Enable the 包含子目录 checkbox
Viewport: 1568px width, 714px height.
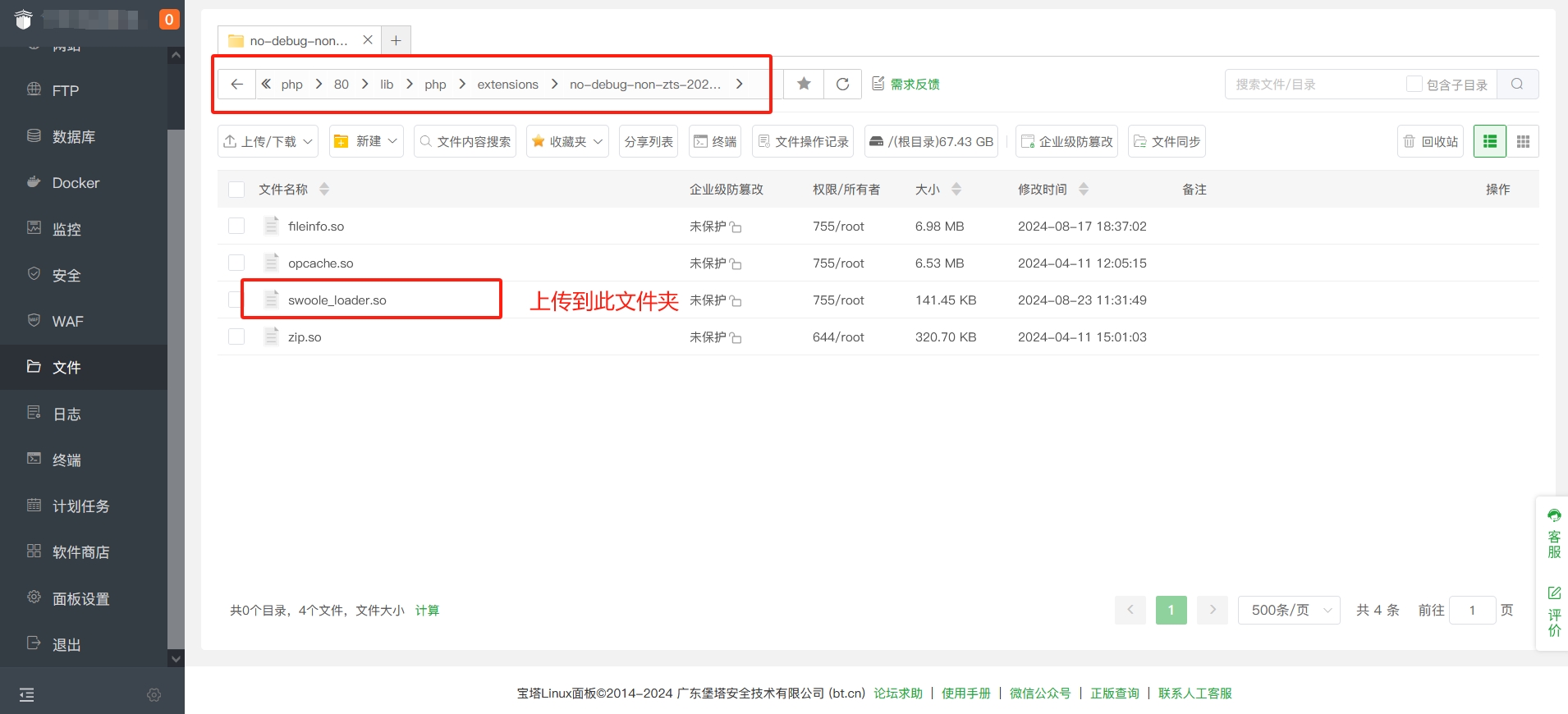pos(1414,84)
